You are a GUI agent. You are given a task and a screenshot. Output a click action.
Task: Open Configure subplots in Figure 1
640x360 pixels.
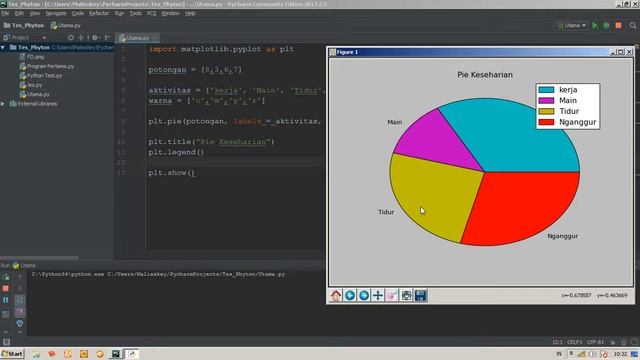click(406, 295)
